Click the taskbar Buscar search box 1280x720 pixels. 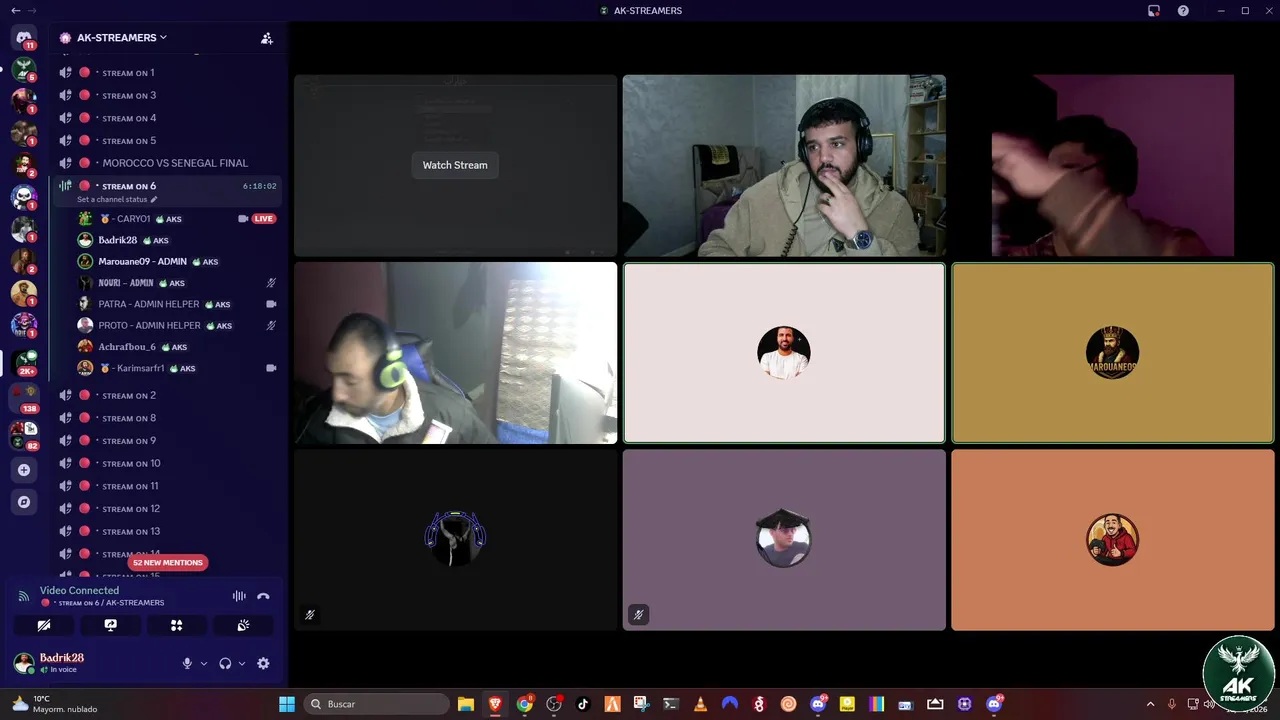click(377, 704)
